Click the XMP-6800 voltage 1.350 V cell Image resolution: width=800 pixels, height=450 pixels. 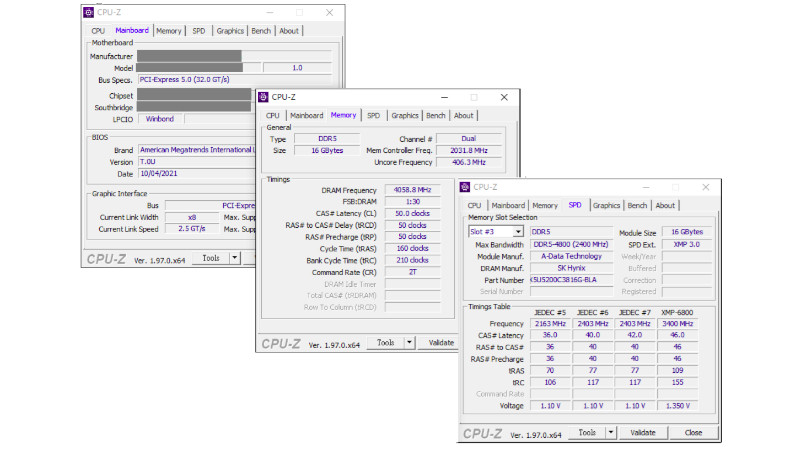coord(677,406)
